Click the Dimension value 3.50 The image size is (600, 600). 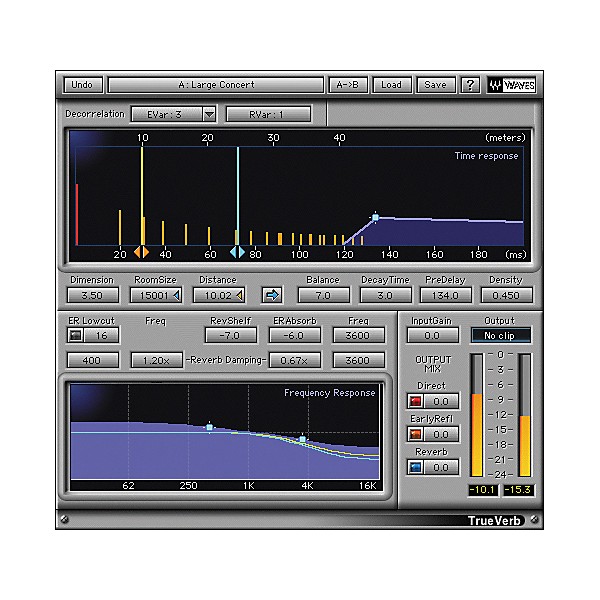pyautogui.click(x=93, y=295)
